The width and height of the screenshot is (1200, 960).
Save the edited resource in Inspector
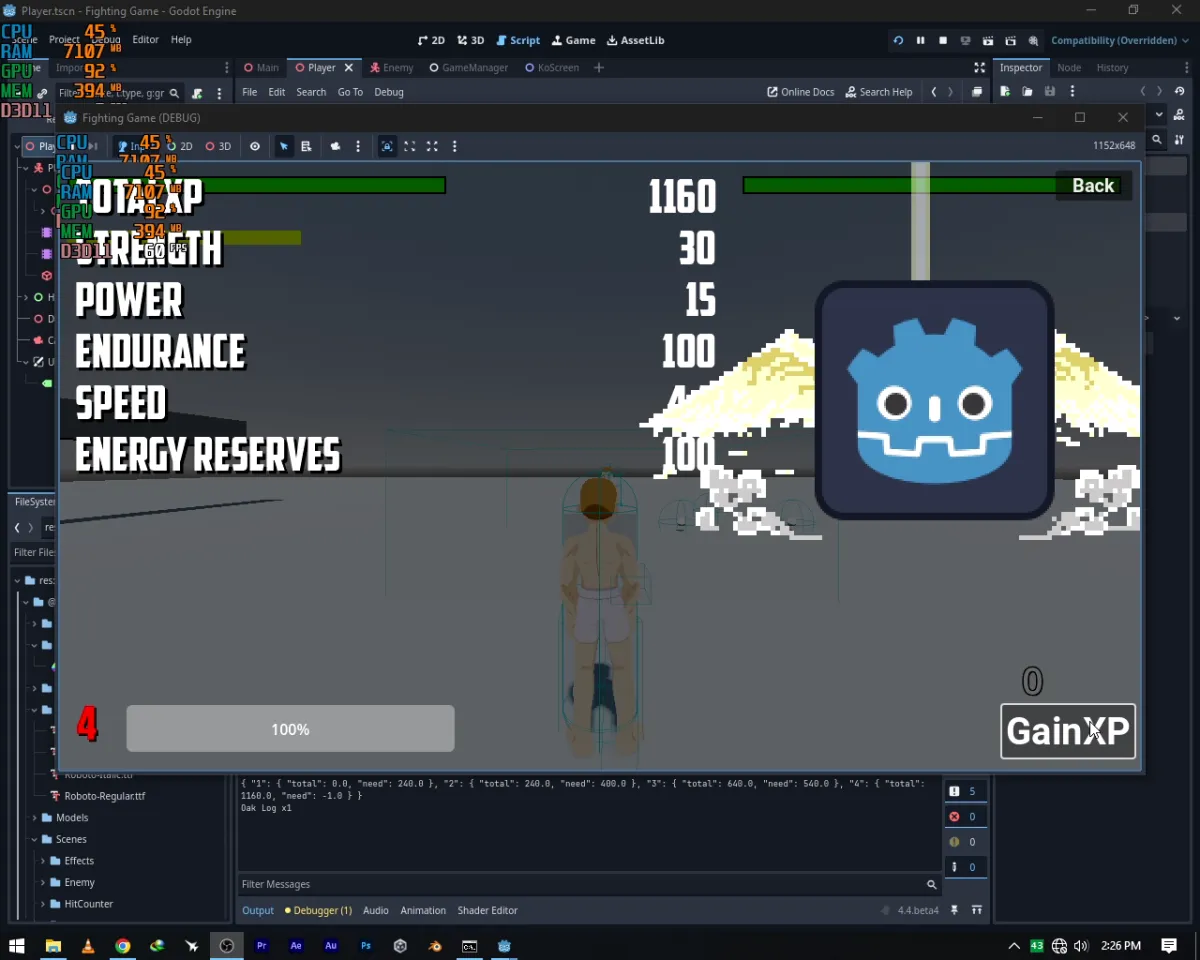[x=1049, y=92]
